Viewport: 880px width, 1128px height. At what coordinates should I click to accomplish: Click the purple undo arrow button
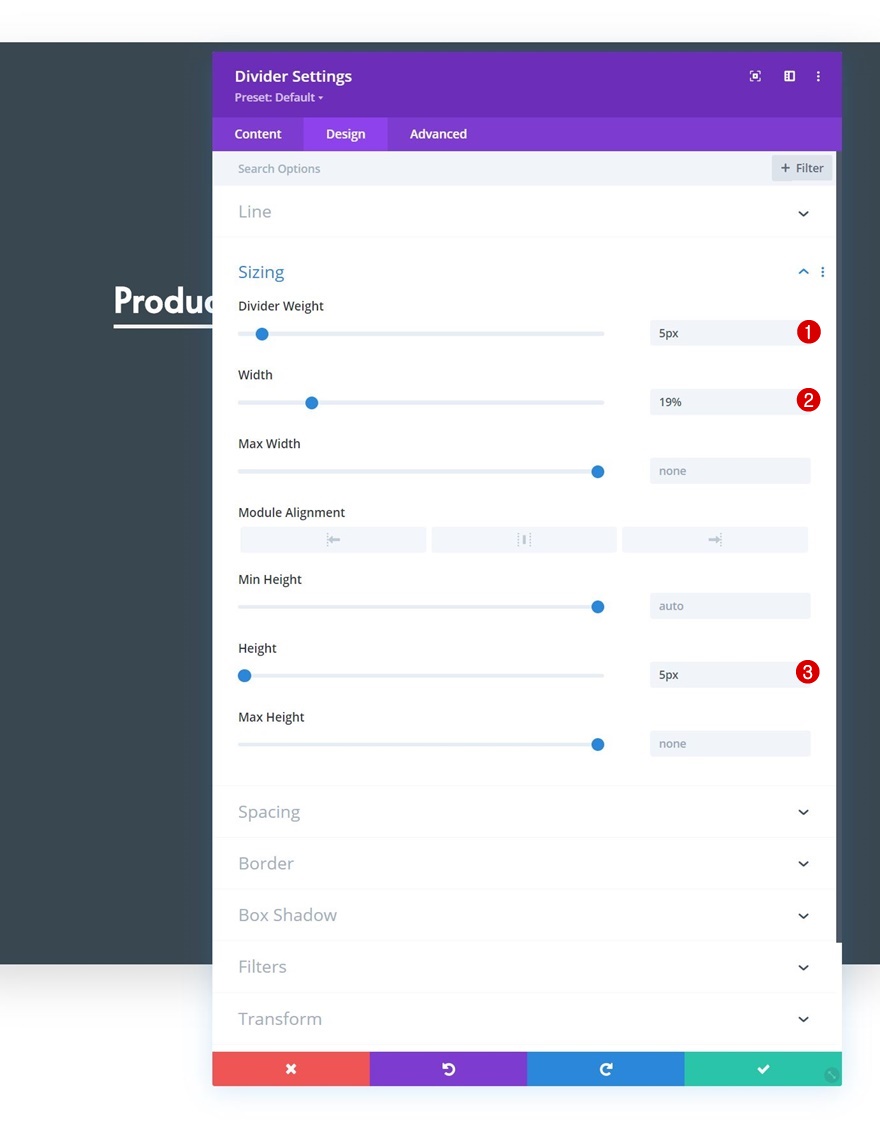(448, 1069)
